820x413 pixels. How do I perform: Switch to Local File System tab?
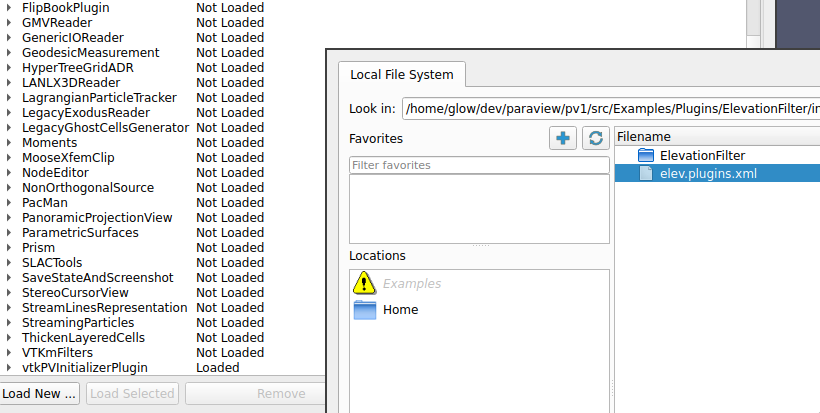(x=402, y=74)
